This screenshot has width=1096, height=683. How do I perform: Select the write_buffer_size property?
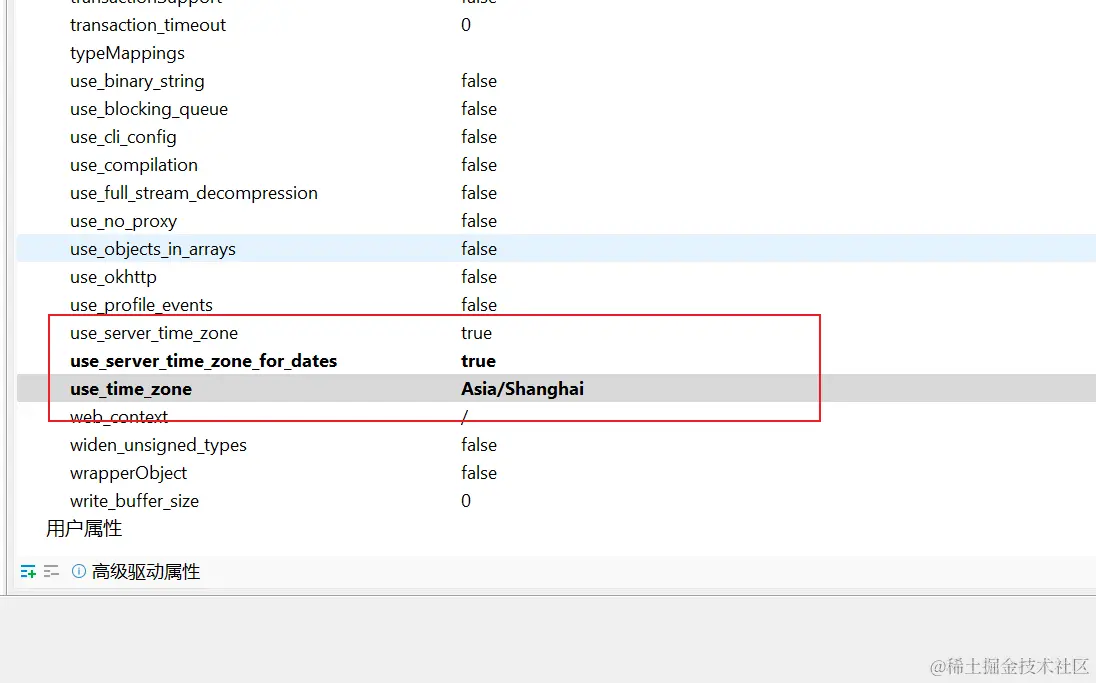tap(134, 501)
